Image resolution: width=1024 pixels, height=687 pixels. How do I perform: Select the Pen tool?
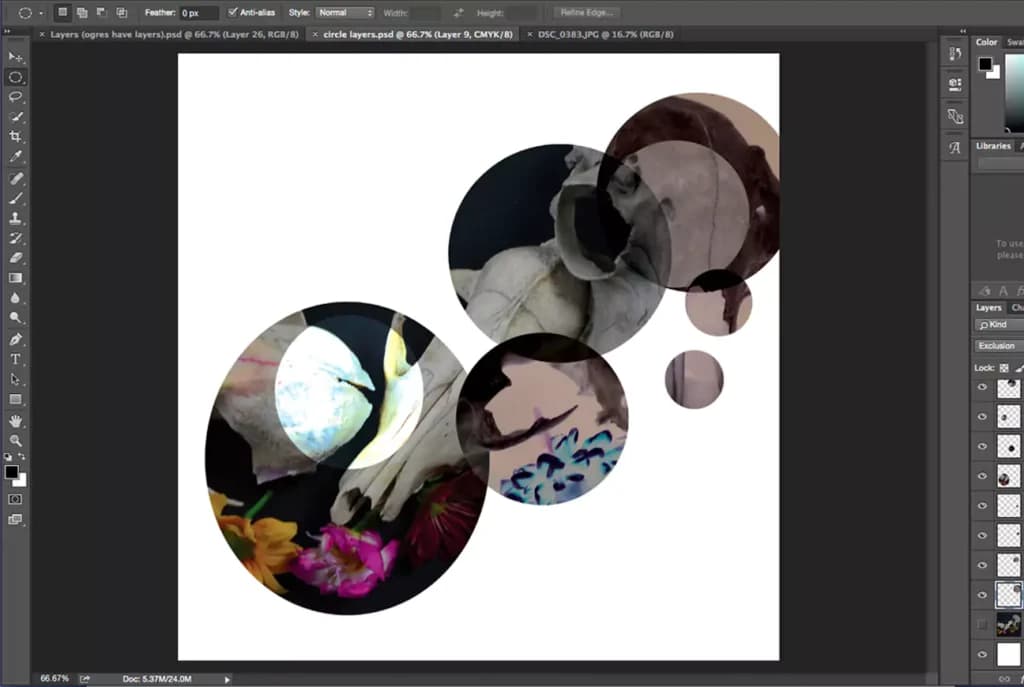click(16, 339)
